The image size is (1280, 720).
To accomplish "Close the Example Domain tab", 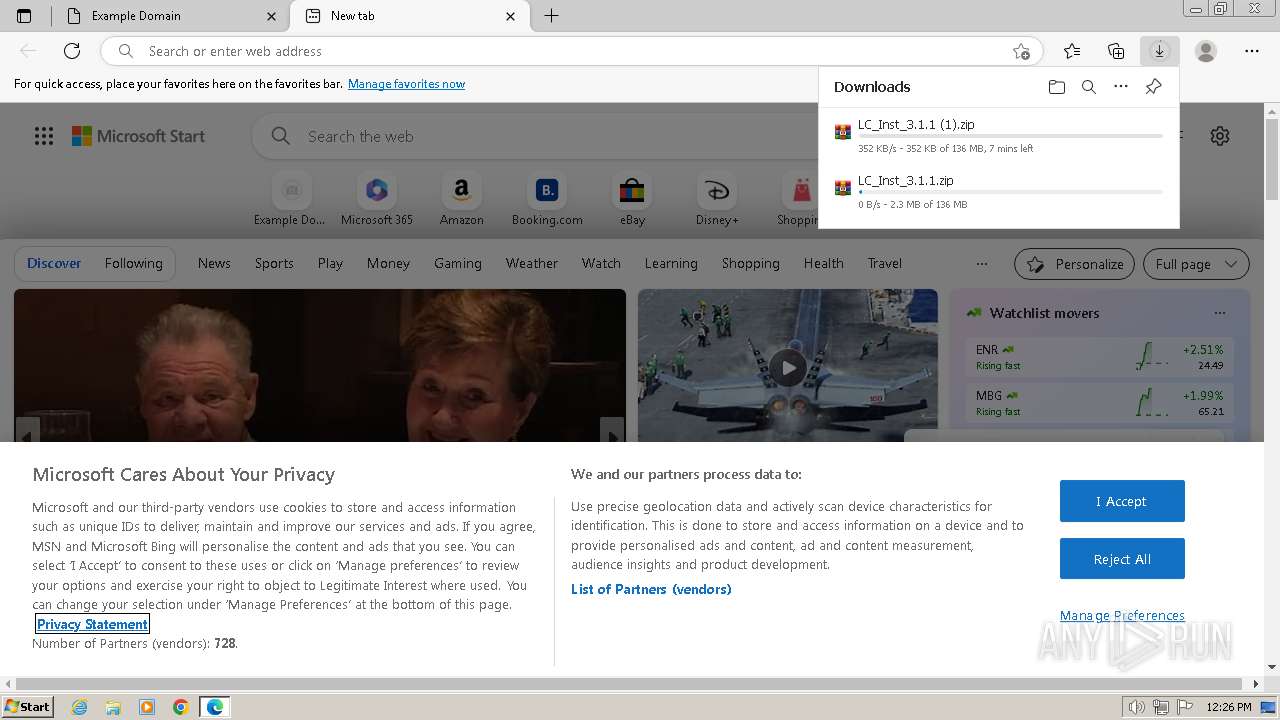I will pyautogui.click(x=272, y=16).
